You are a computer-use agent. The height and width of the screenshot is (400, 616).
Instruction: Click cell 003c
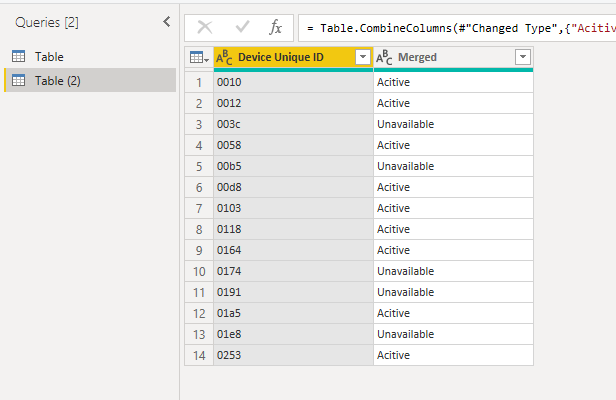[x=293, y=124]
